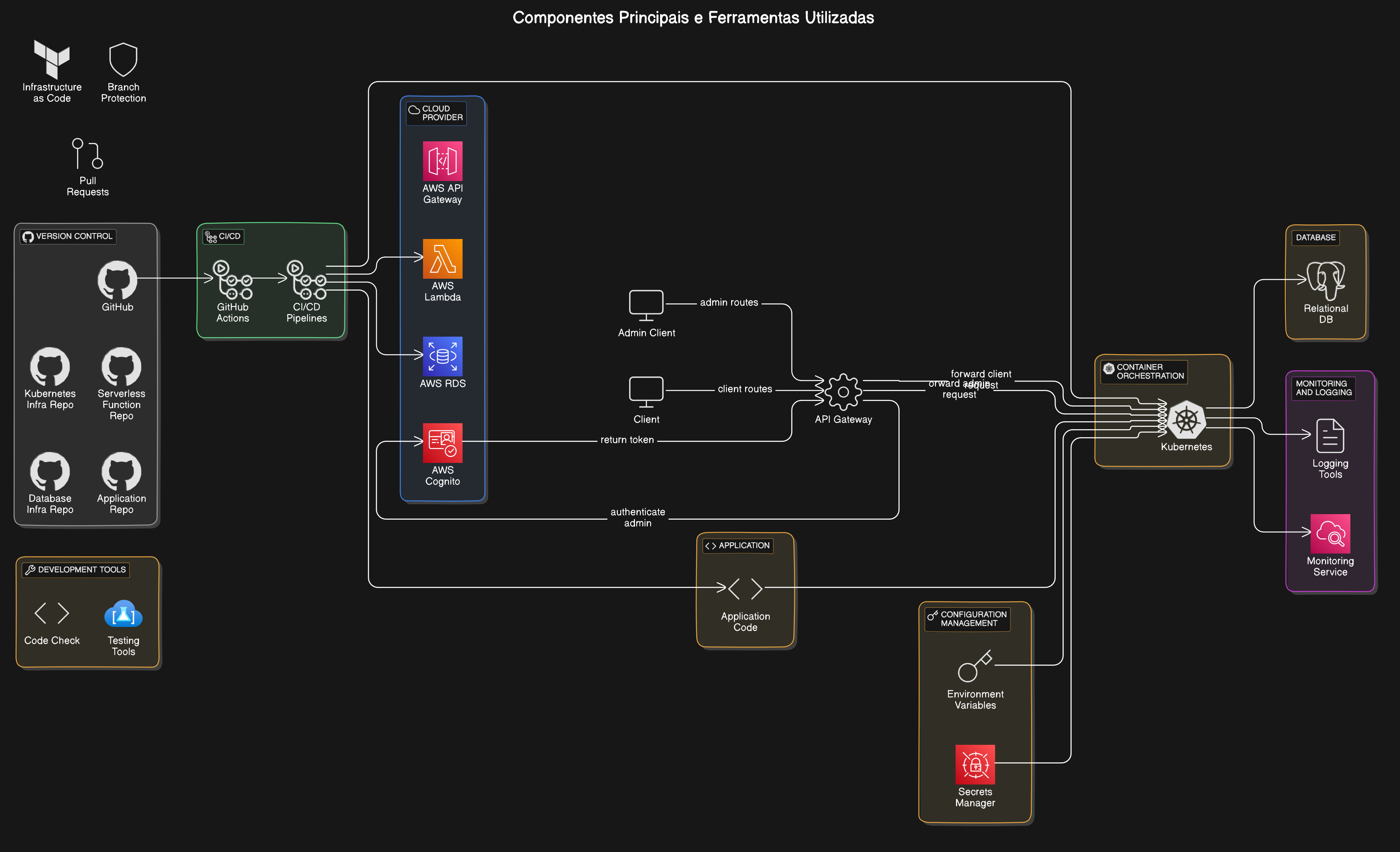Click the diagram title text

click(x=693, y=17)
